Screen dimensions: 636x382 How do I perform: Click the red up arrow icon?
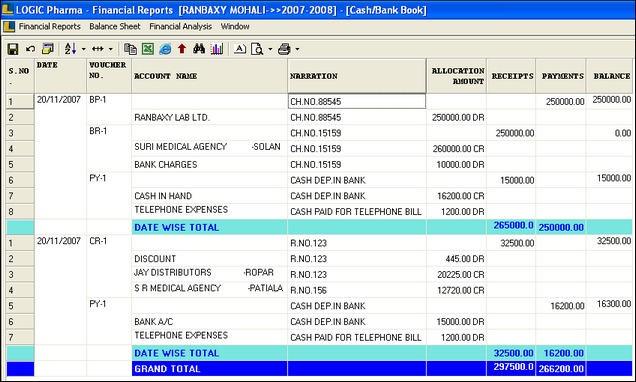coord(182,49)
